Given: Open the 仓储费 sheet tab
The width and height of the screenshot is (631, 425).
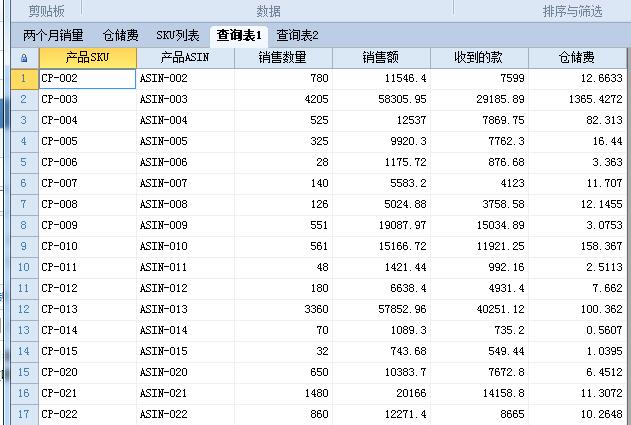Looking at the screenshot, I should click(122, 35).
